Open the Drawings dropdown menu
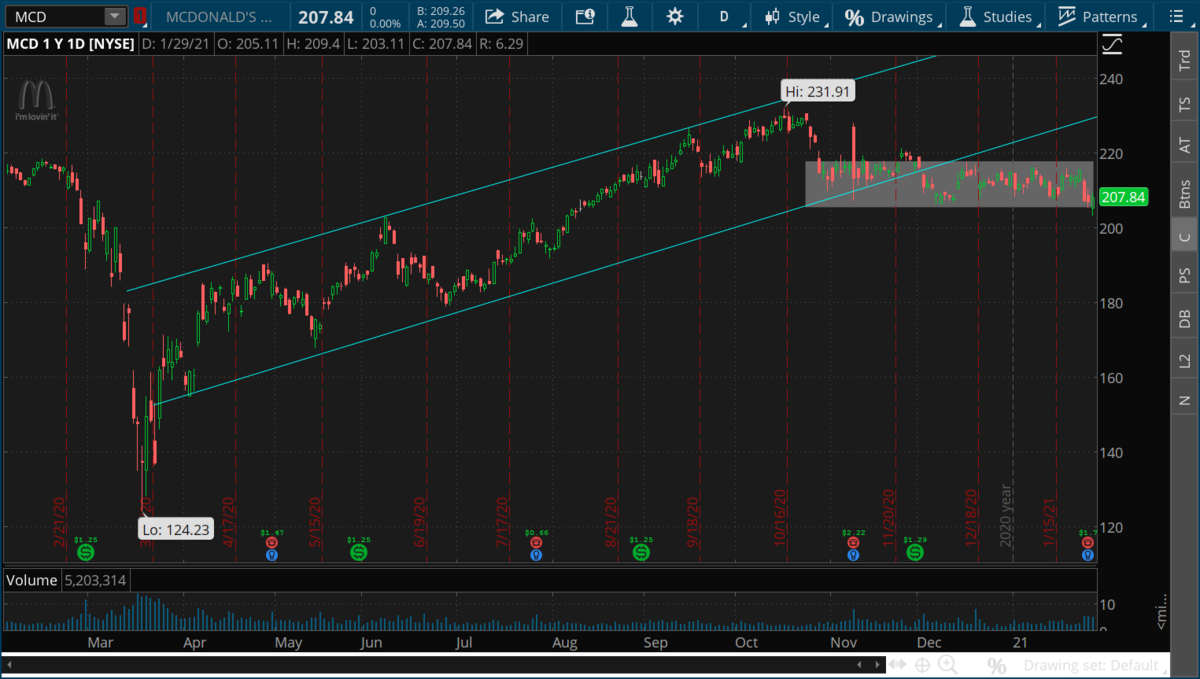 coord(892,17)
